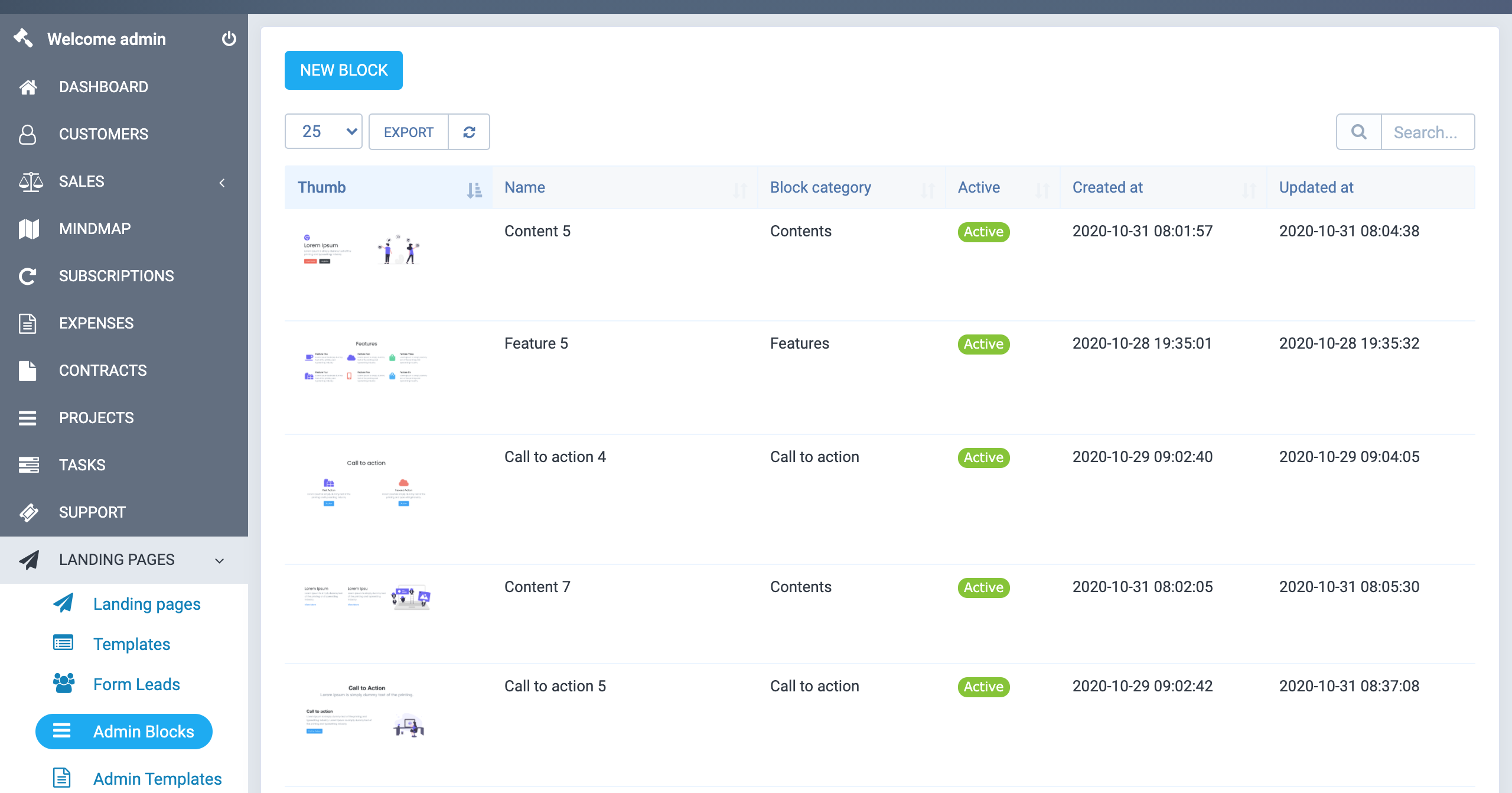
Task: Click the Form Leads people icon
Action: click(64, 684)
